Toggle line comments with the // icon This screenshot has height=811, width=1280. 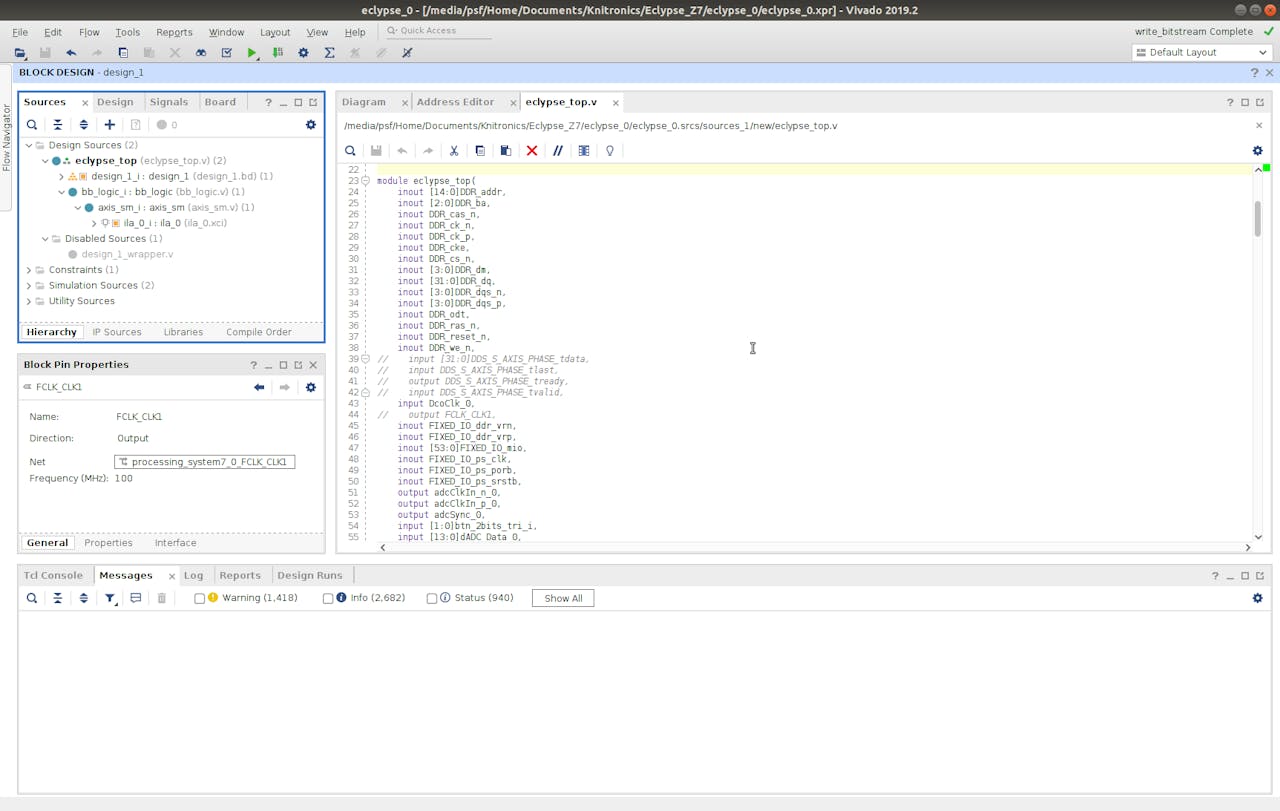tap(558, 151)
